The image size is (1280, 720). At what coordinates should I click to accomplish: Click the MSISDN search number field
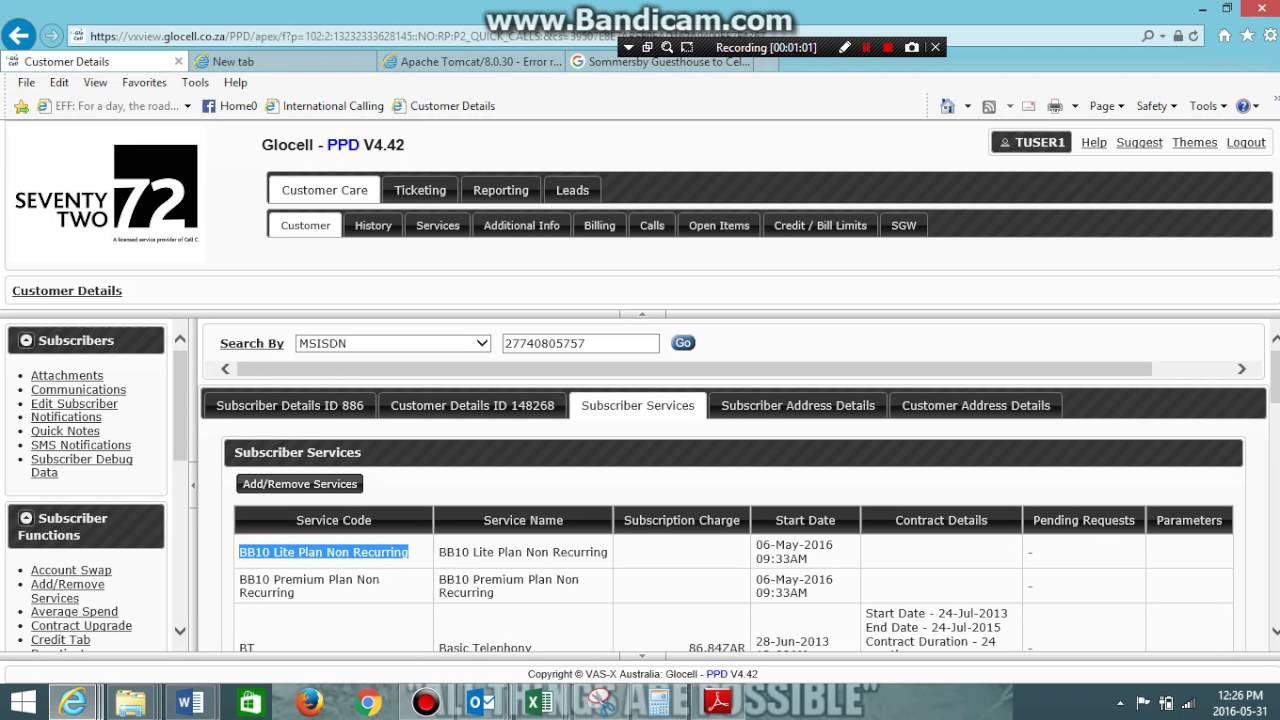click(581, 343)
